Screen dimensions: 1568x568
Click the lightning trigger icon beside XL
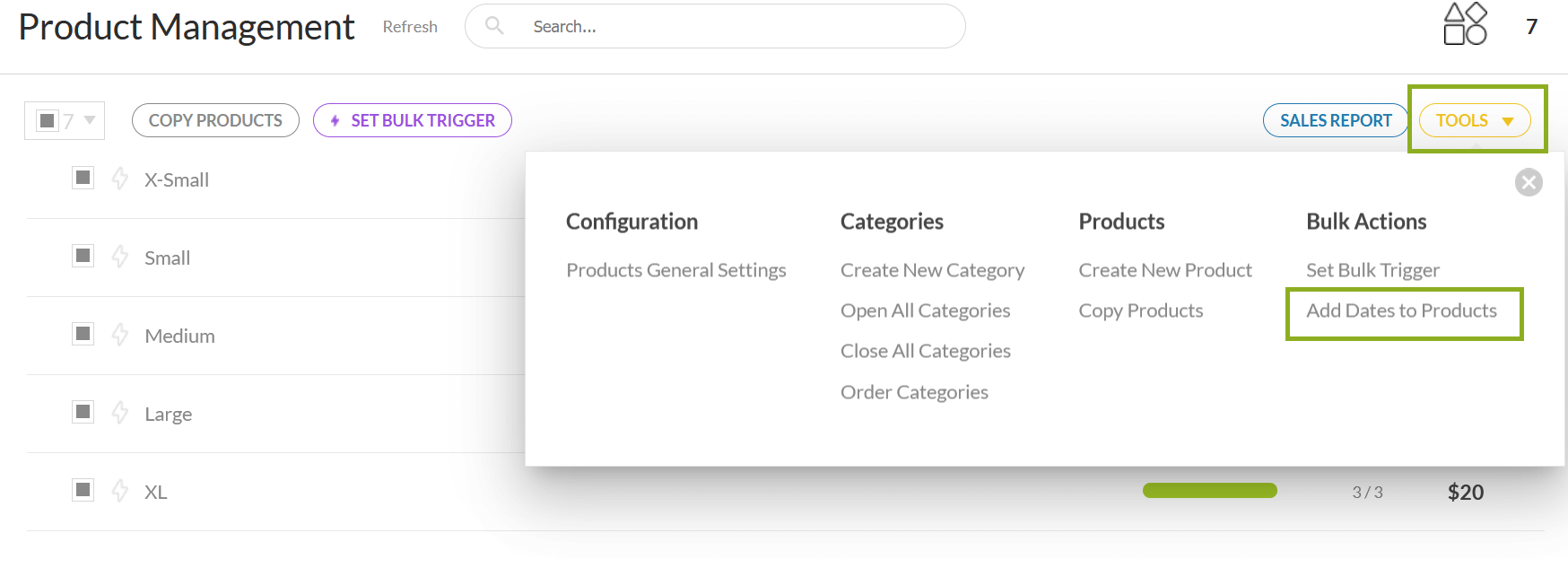point(120,491)
